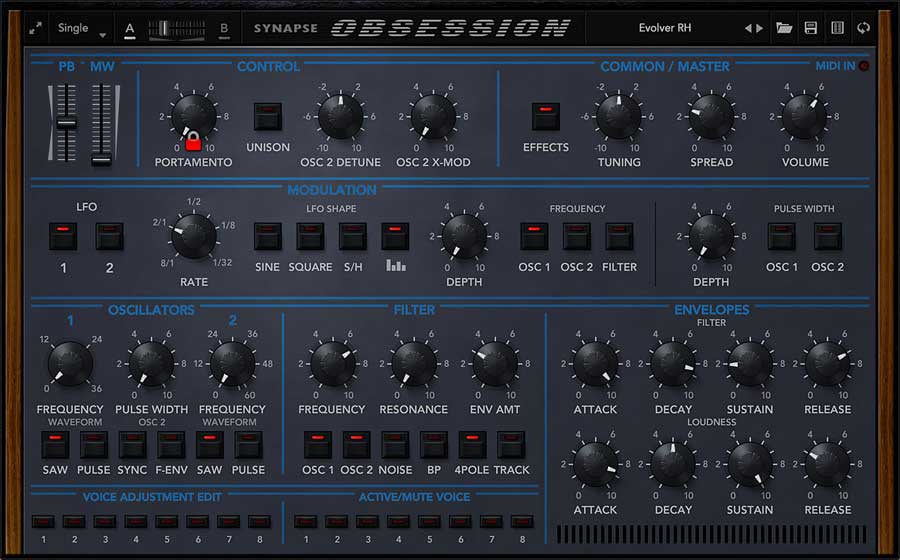Click the loudness envelope RELEASE knob
This screenshot has width=900, height=560.
[828, 464]
